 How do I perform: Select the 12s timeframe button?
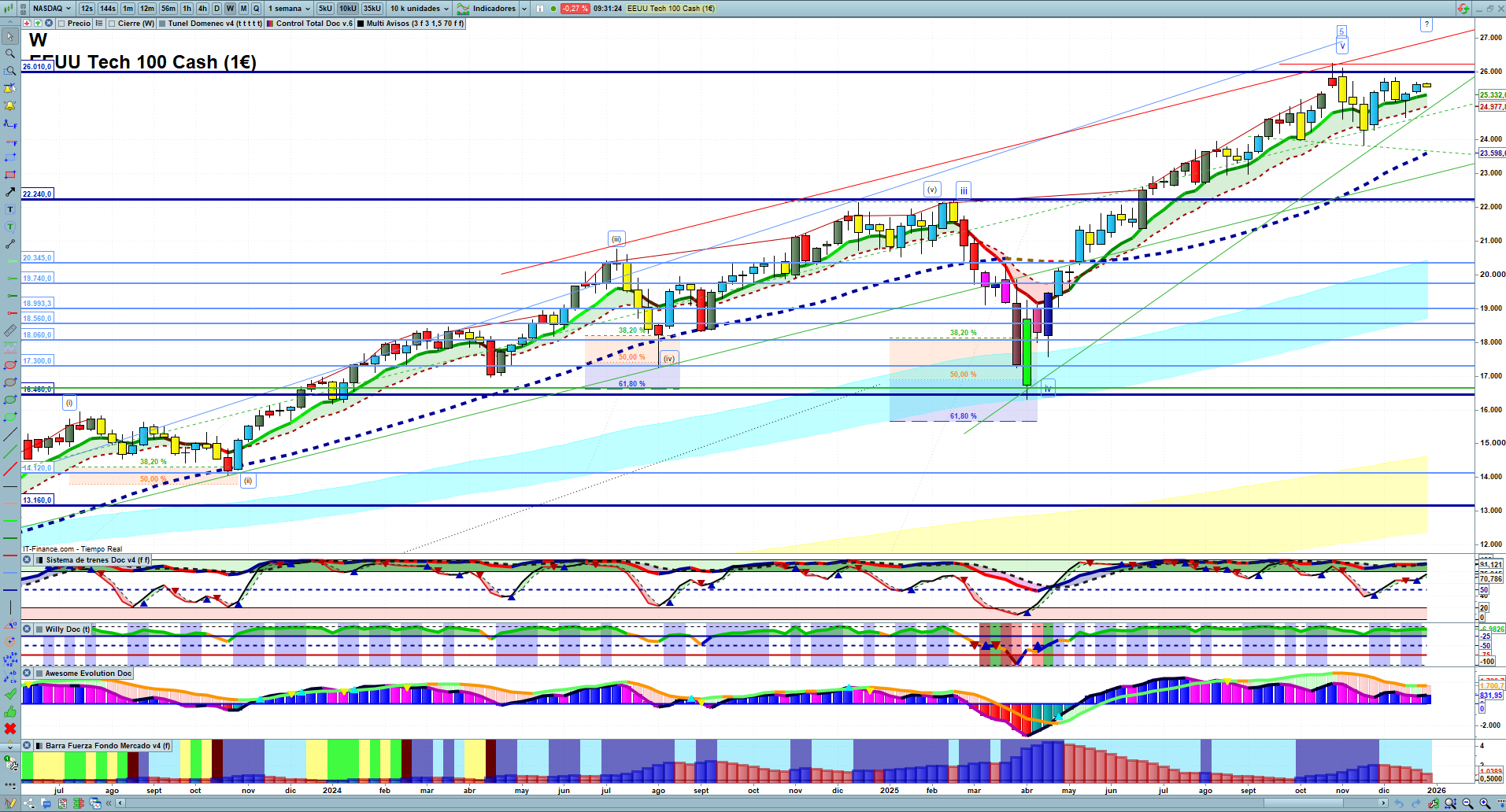(87, 9)
